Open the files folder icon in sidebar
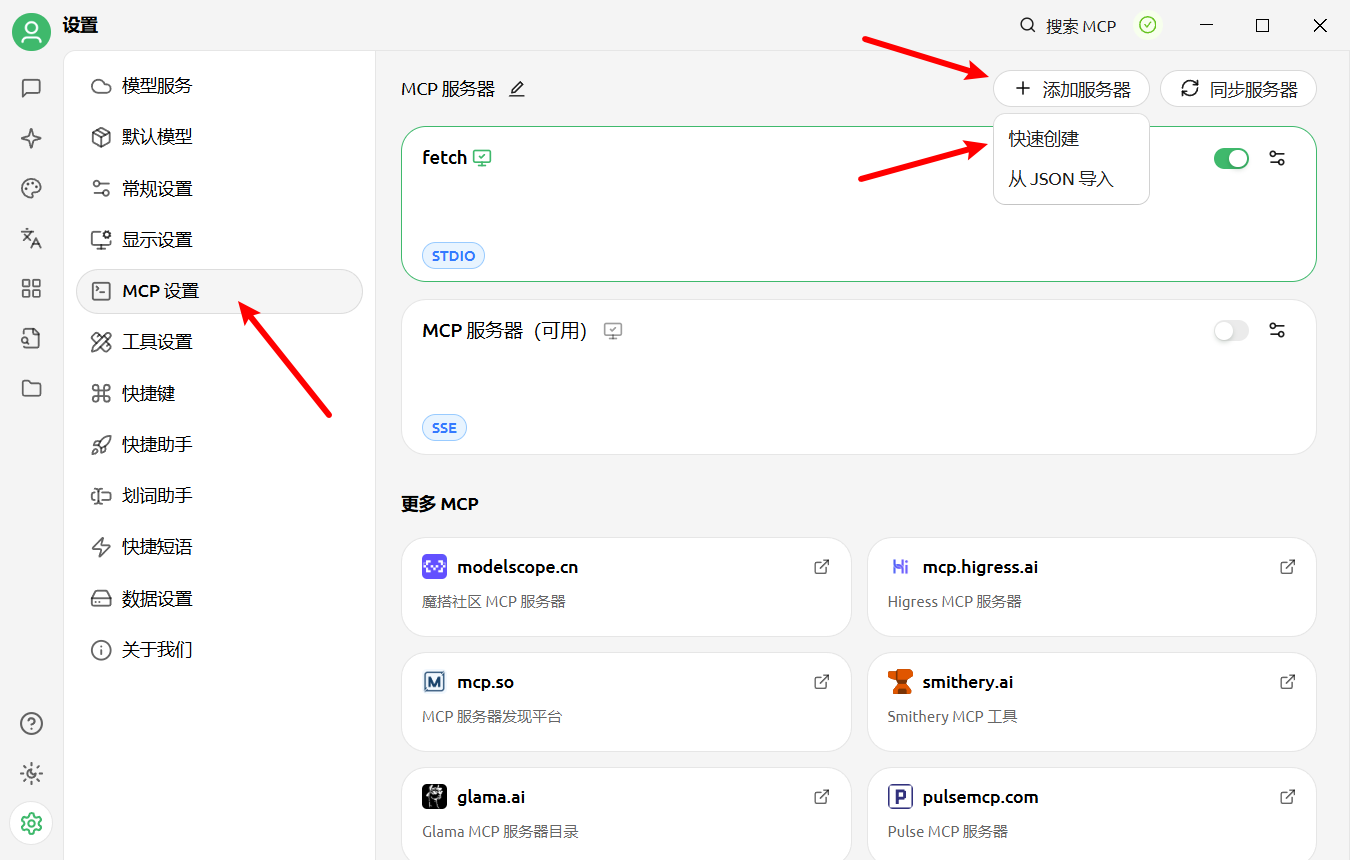 [31, 390]
